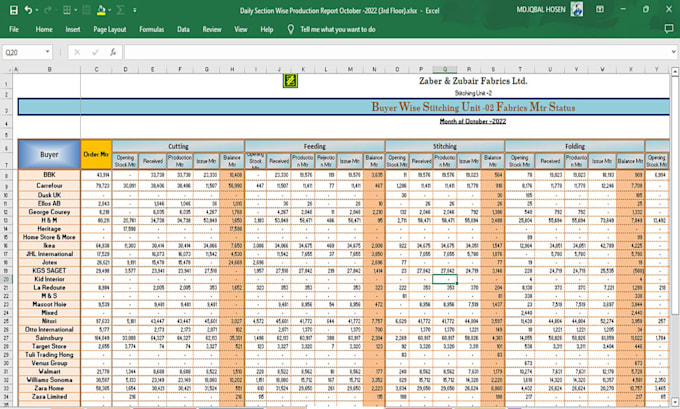Click the vertical scrollbar thumb
Image resolution: width=680 pixels, height=409 pixels.
point(675,195)
